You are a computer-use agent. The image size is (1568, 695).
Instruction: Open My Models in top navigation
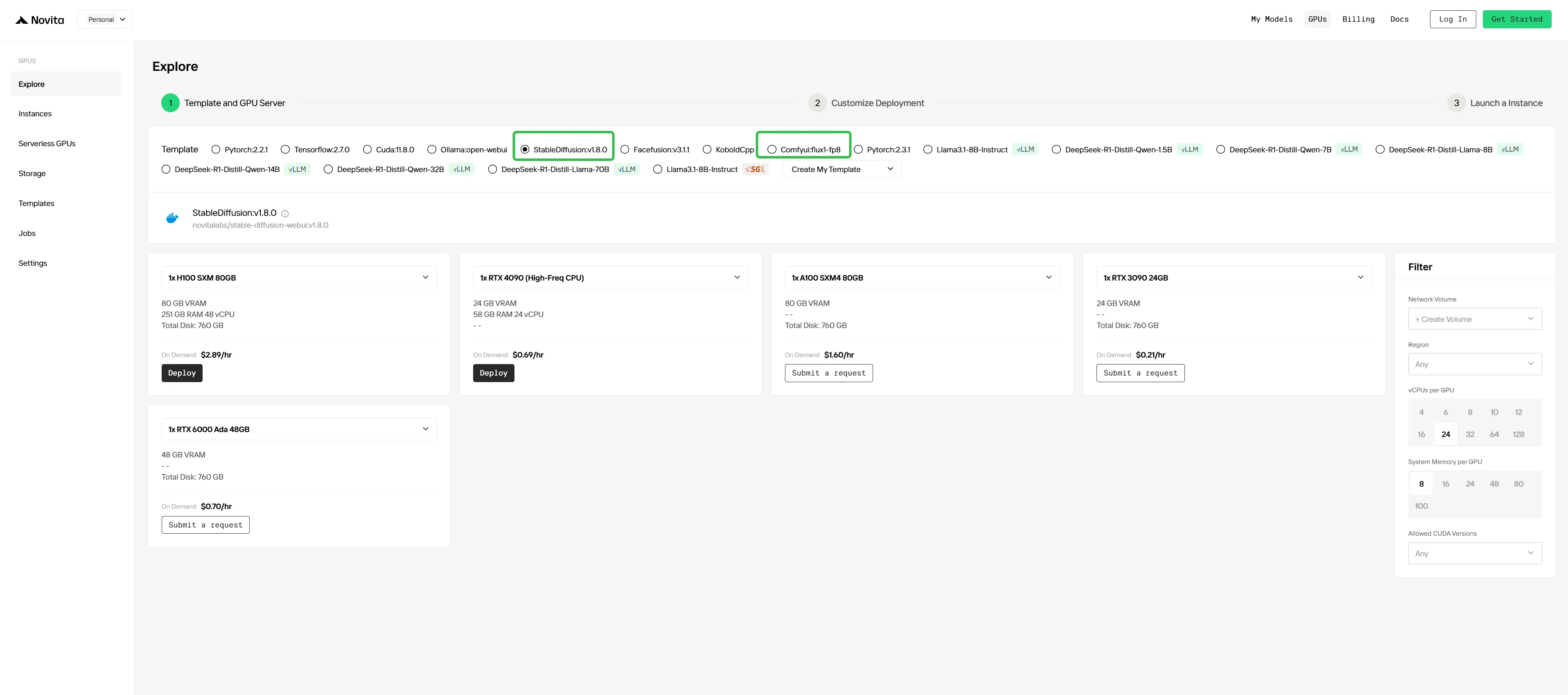tap(1272, 20)
